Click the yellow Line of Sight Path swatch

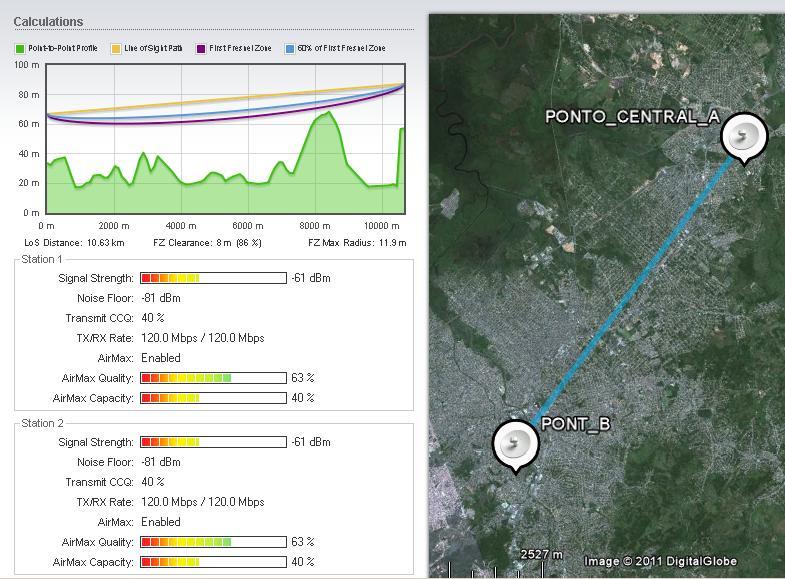click(116, 48)
